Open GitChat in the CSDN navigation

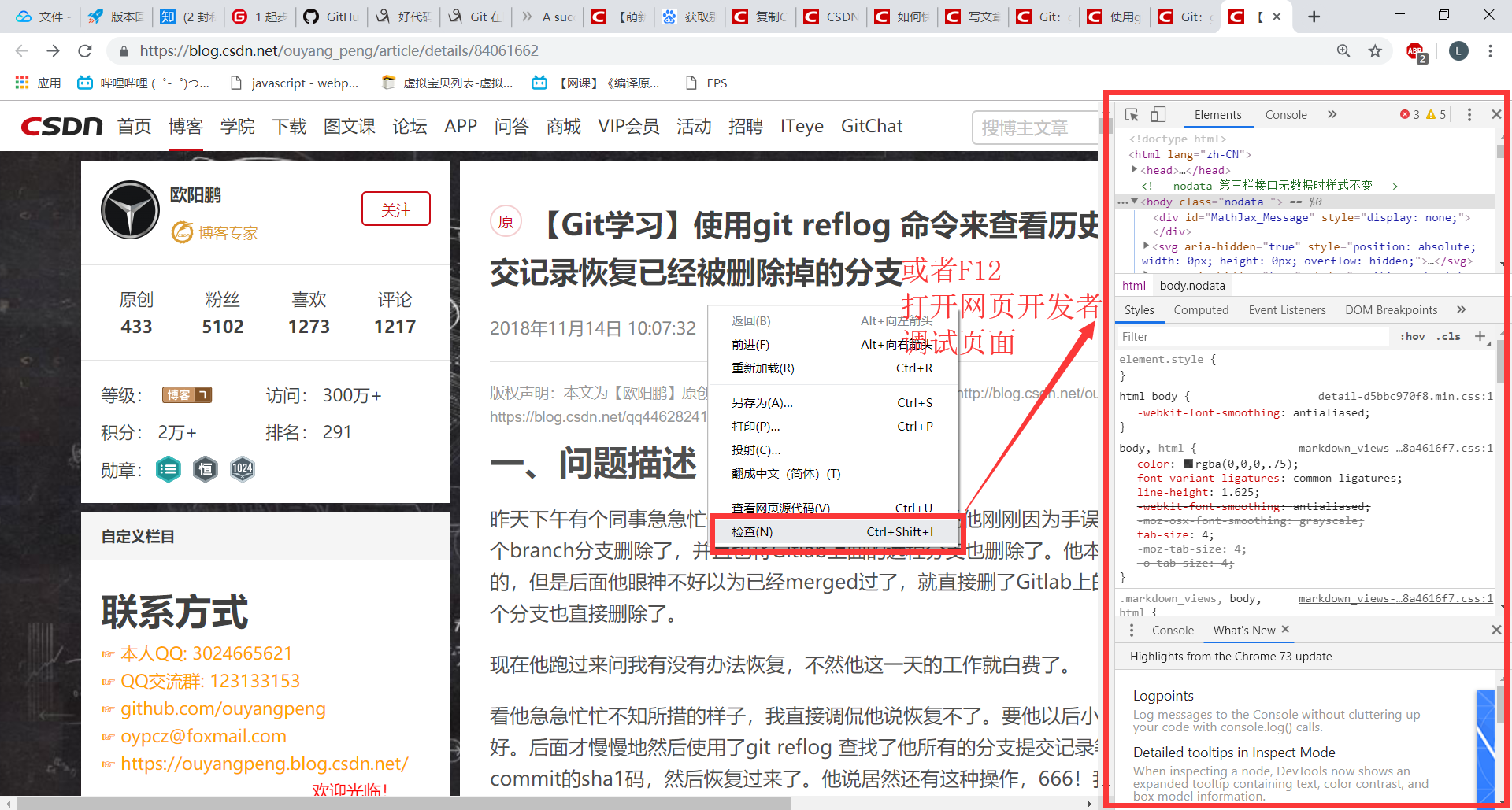click(x=872, y=126)
